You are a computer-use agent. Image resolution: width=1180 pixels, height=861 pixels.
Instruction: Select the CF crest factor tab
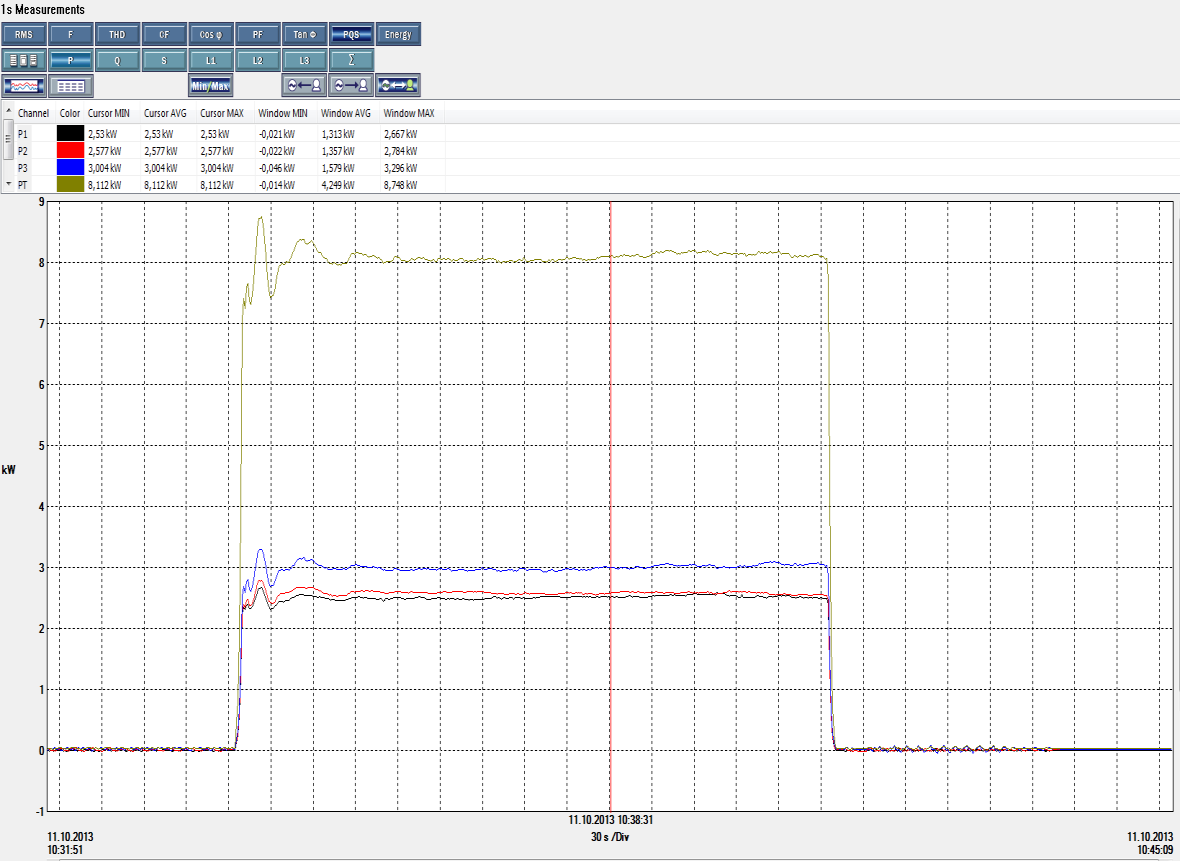164,35
